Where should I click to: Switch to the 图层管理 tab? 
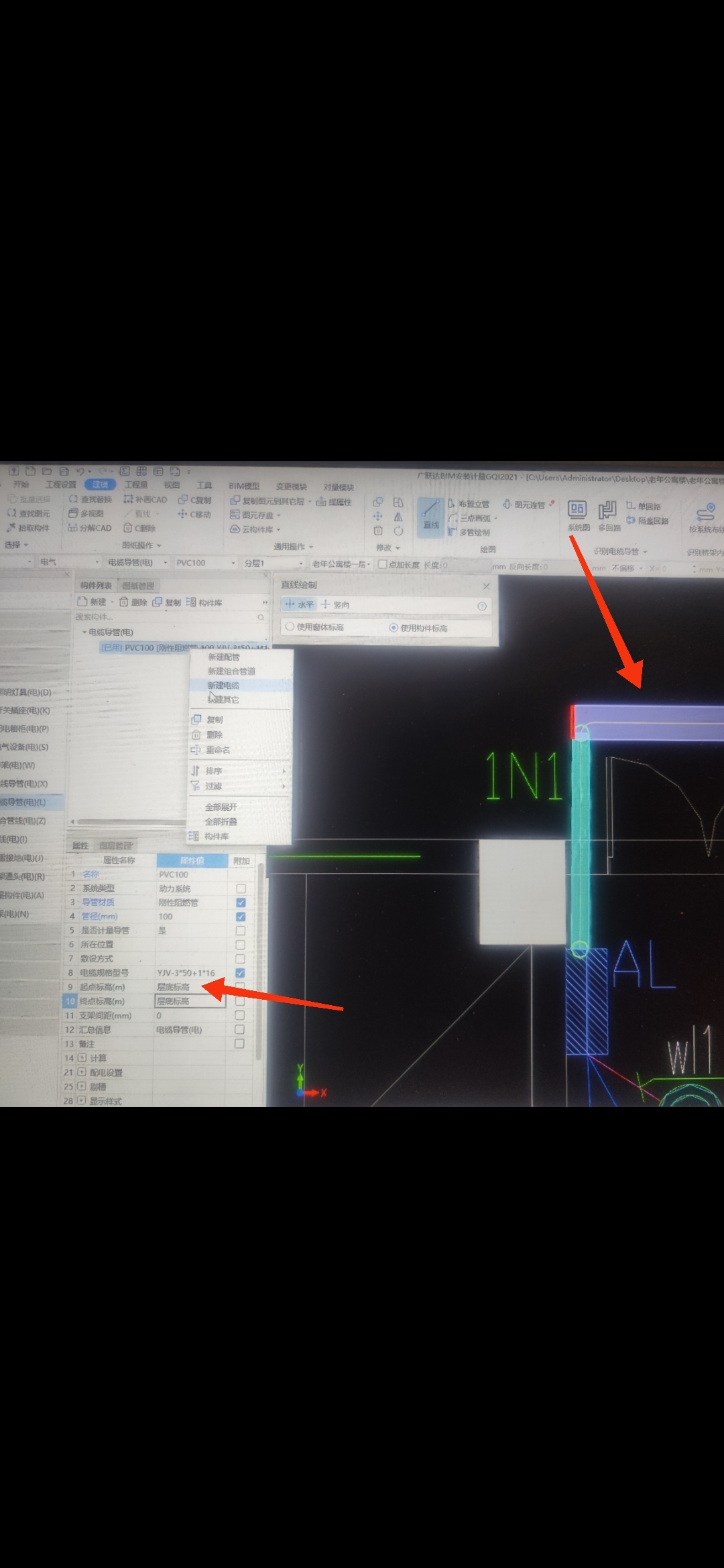coord(115,846)
